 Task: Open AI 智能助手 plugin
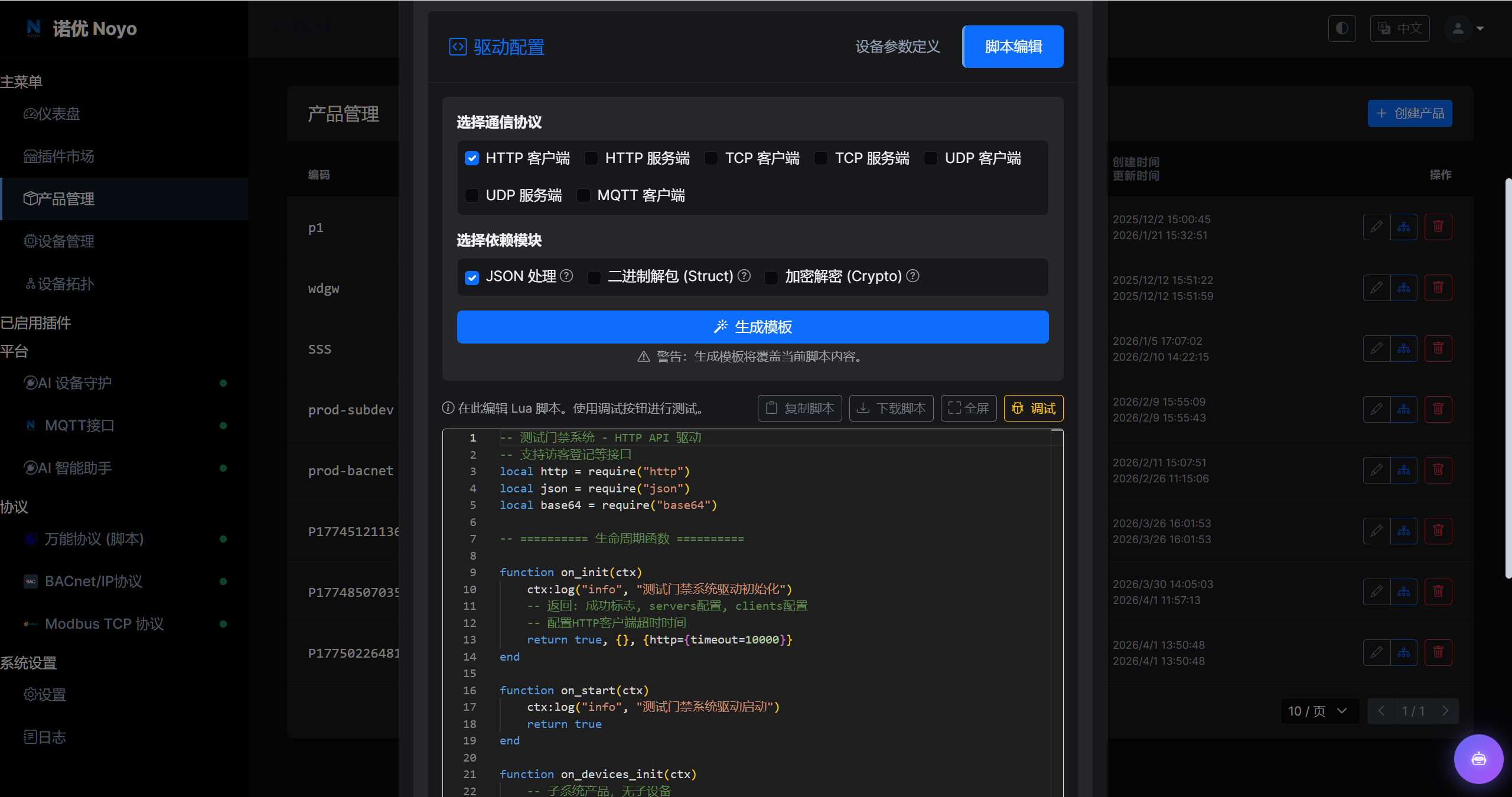(x=124, y=468)
